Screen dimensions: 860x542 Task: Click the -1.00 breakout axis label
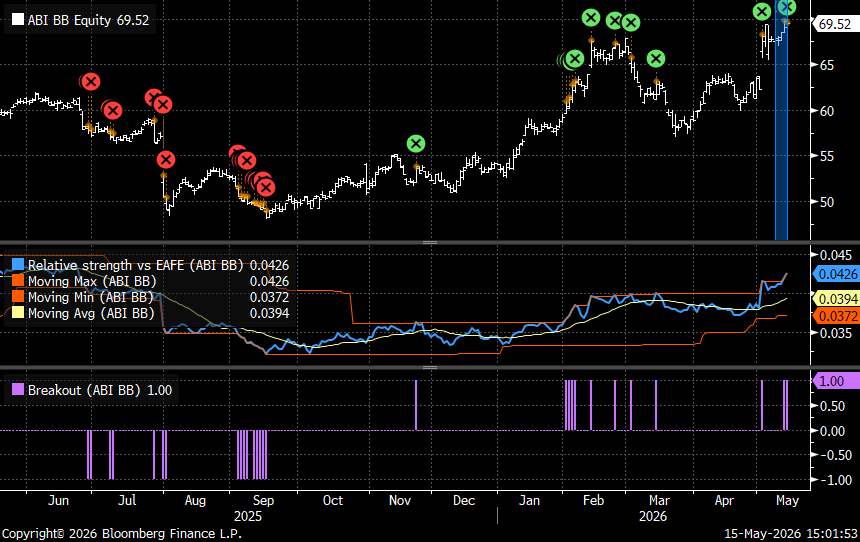pyautogui.click(x=836, y=480)
